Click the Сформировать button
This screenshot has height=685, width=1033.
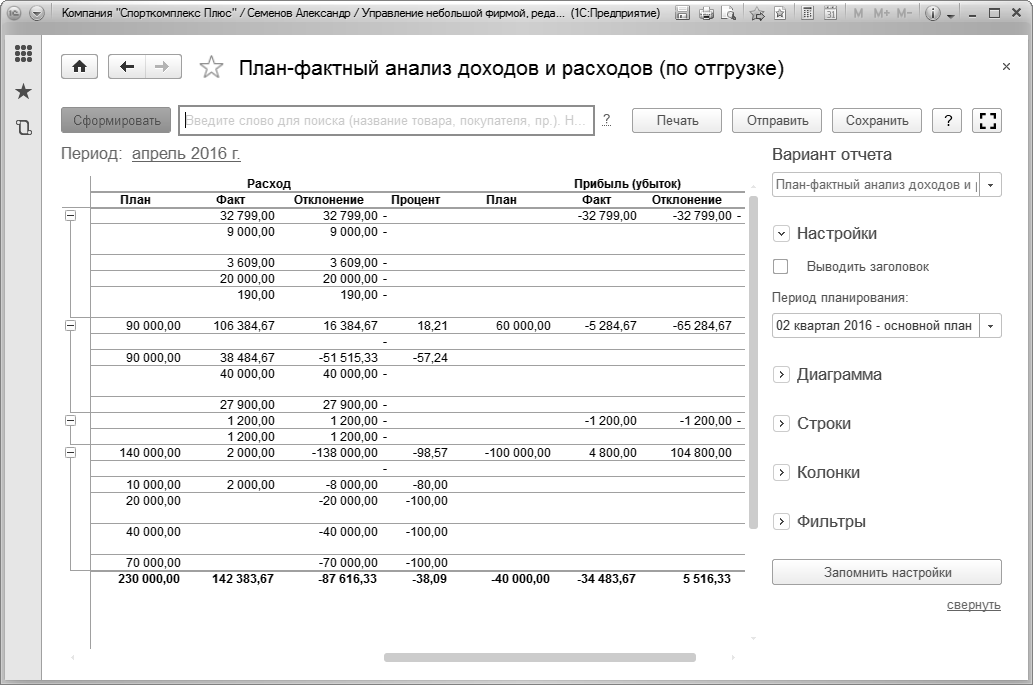coord(116,121)
